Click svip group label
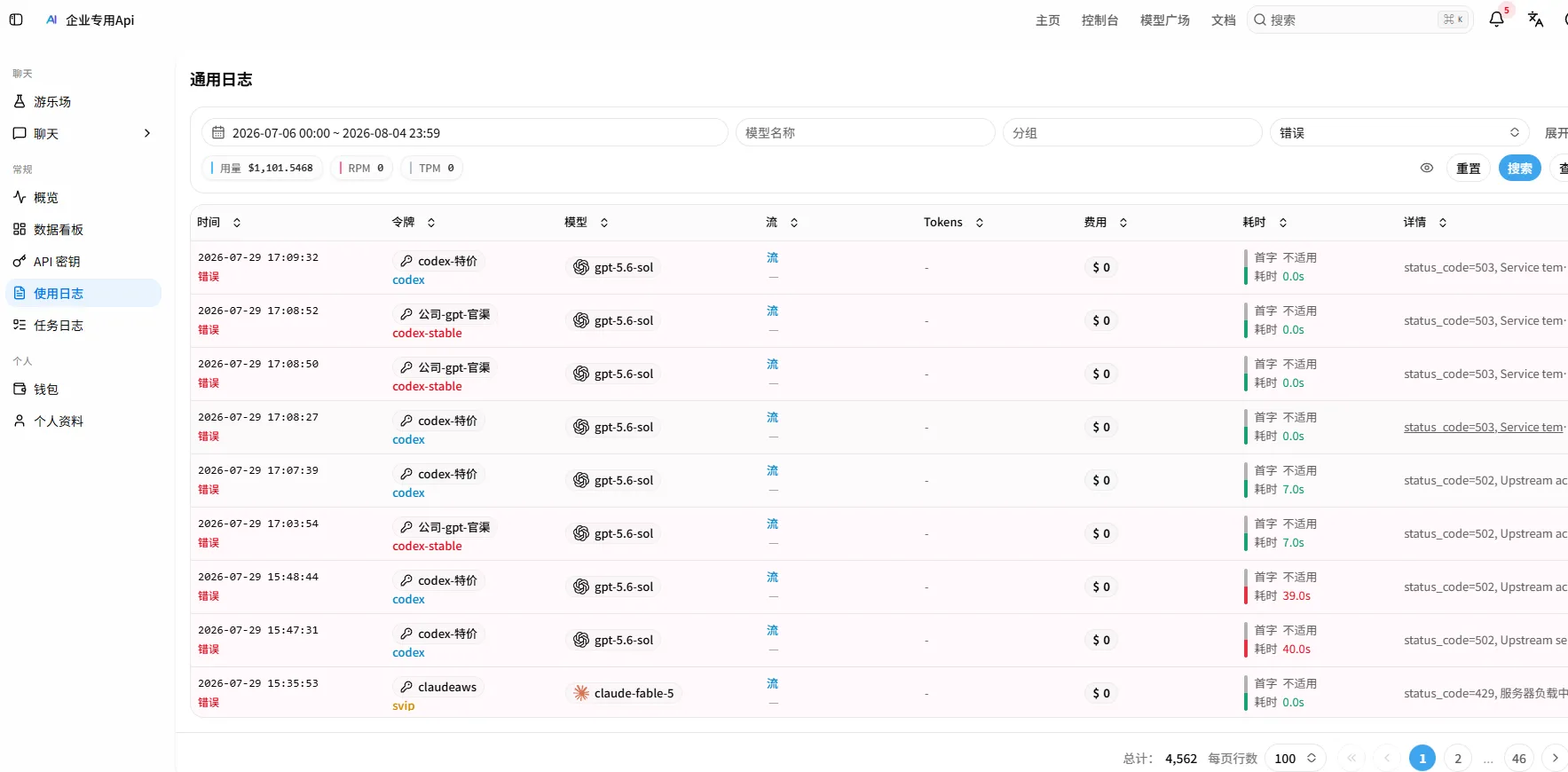This screenshot has height=772, width=1568. [404, 706]
